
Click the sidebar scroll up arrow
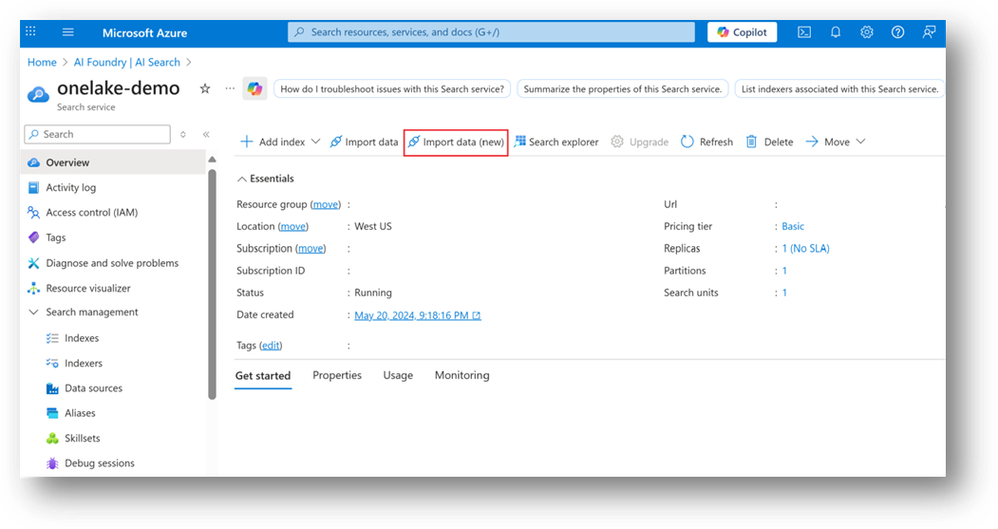click(212, 159)
